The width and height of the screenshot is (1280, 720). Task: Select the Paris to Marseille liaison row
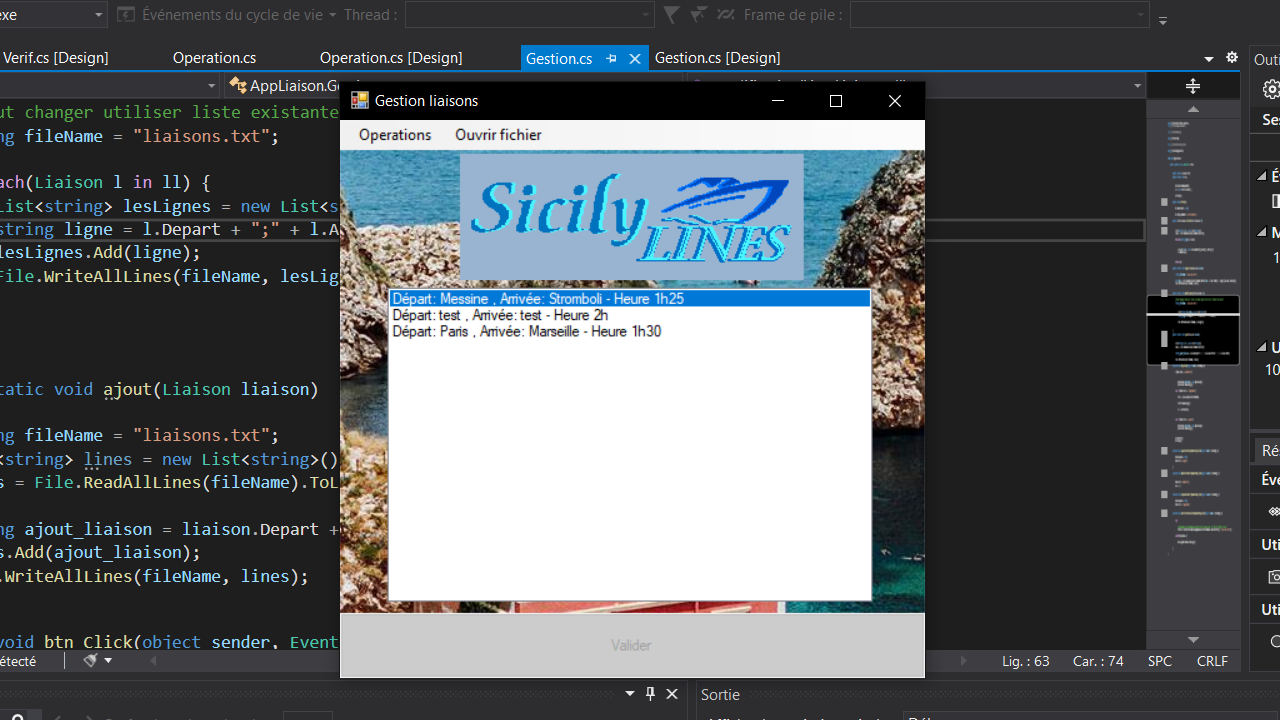[629, 331]
